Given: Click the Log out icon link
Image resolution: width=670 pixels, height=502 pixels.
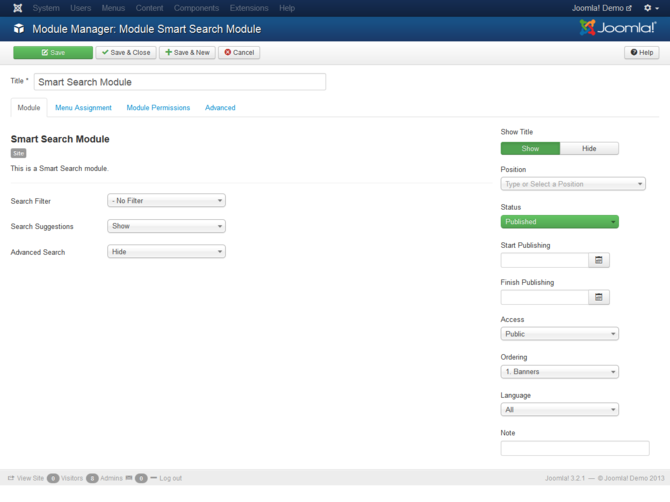Looking at the screenshot, I should point(154,478).
